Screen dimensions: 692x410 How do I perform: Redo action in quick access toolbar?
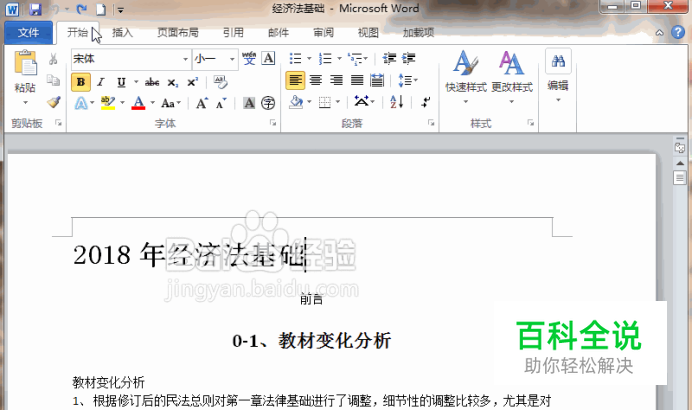82,9
